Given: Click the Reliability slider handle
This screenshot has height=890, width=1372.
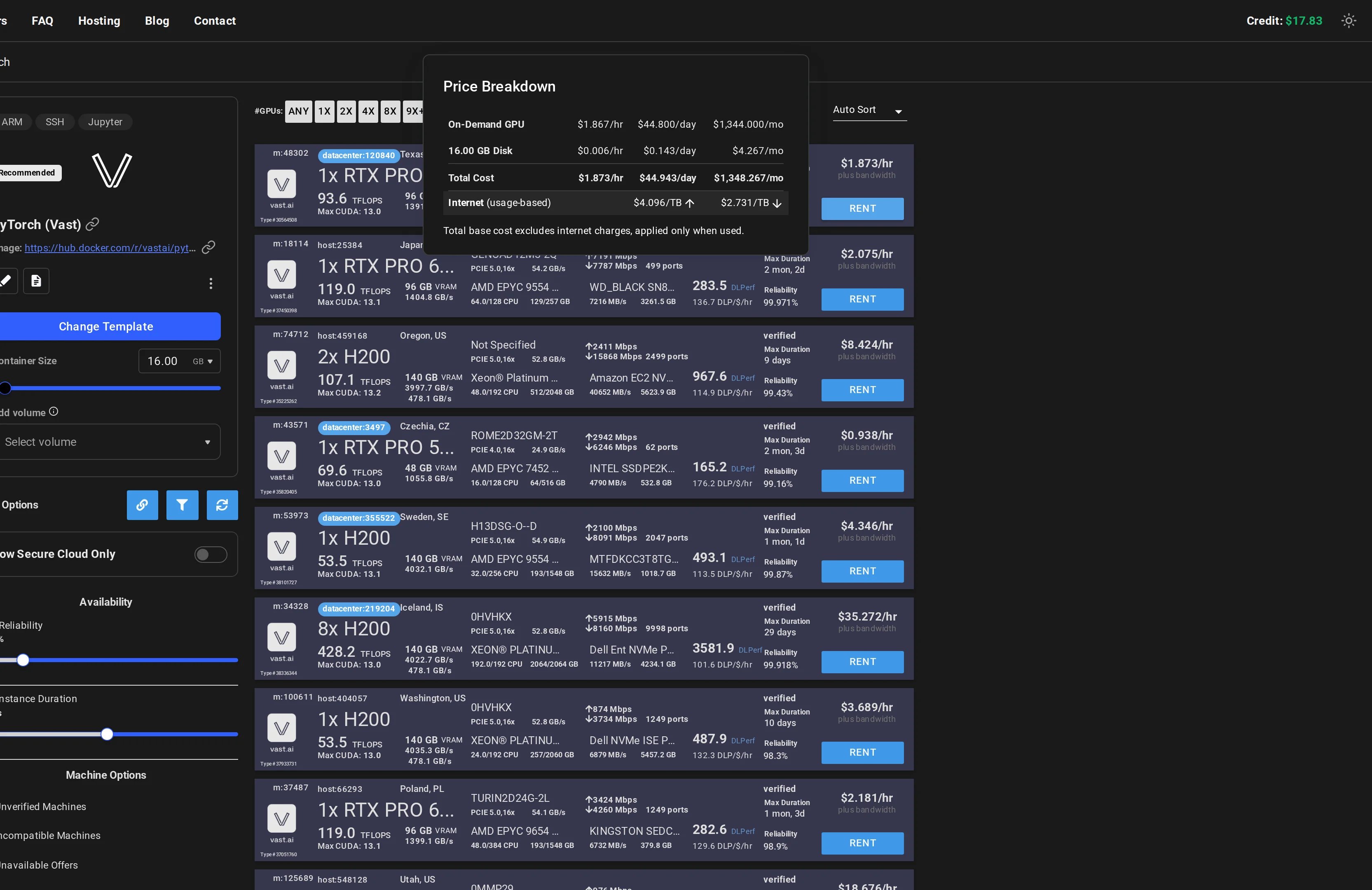Looking at the screenshot, I should tap(23, 660).
